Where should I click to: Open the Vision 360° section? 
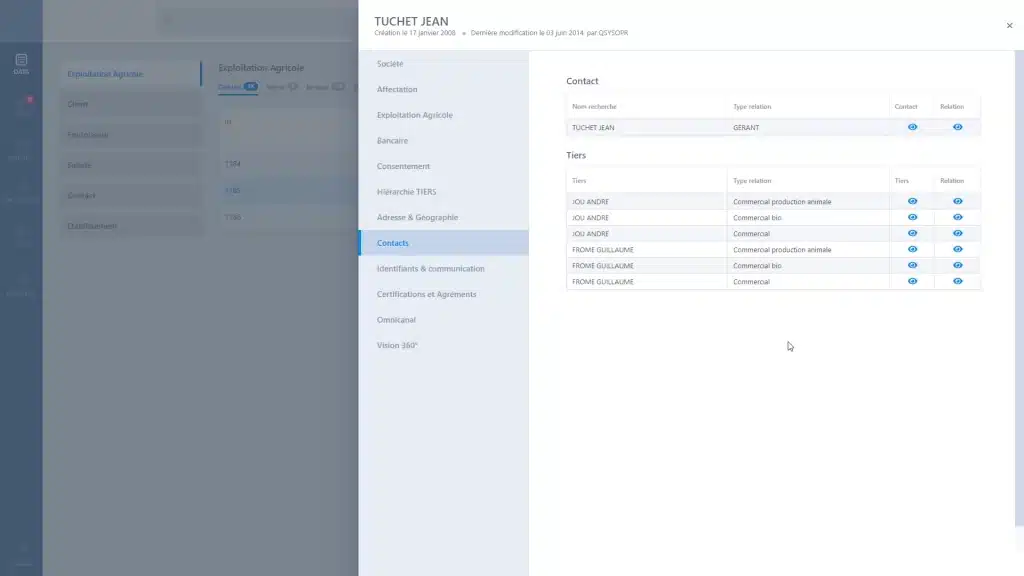(397, 346)
